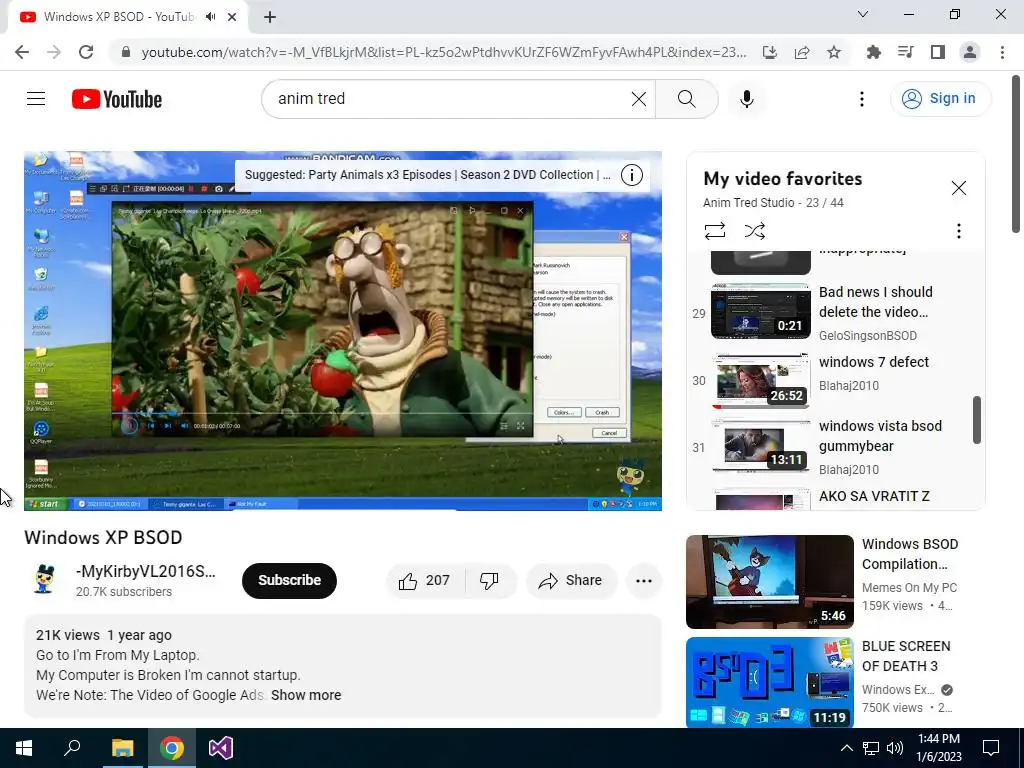The height and width of the screenshot is (768, 1024).
Task: Click the Memes On My PC channel name
Action: click(x=909, y=588)
